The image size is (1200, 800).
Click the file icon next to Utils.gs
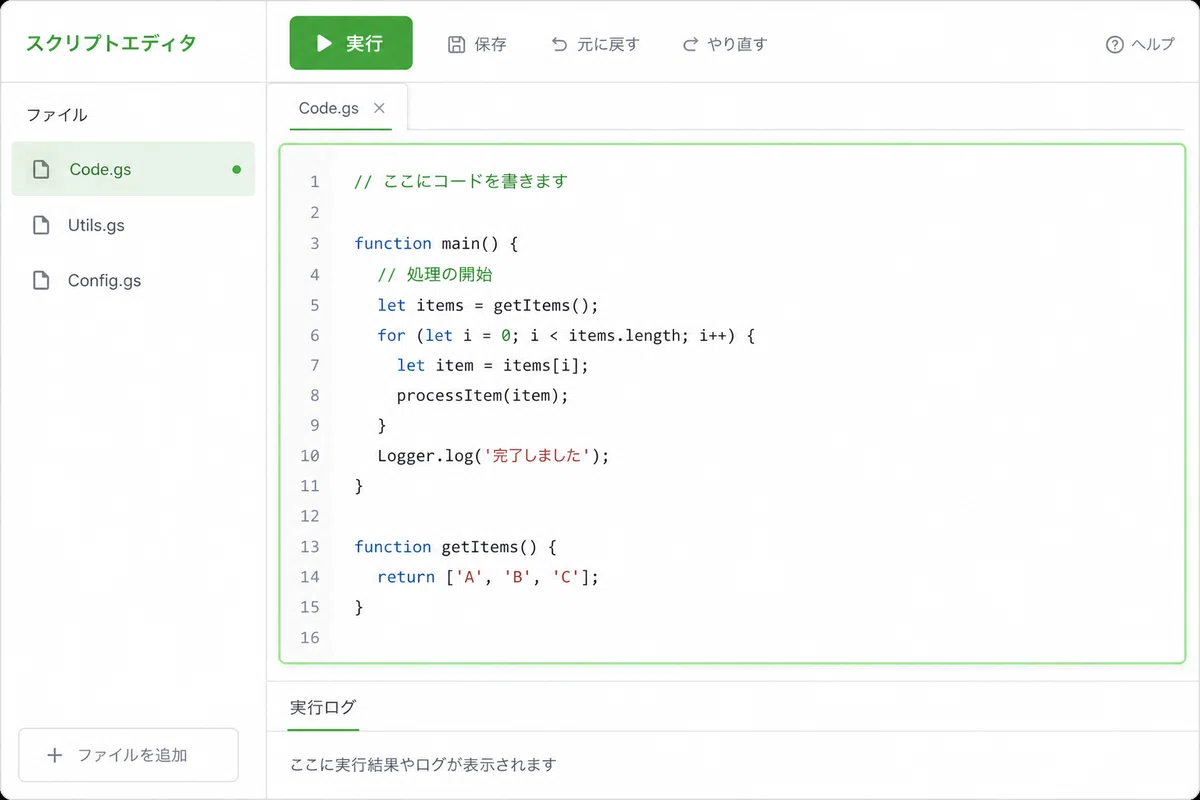[41, 225]
